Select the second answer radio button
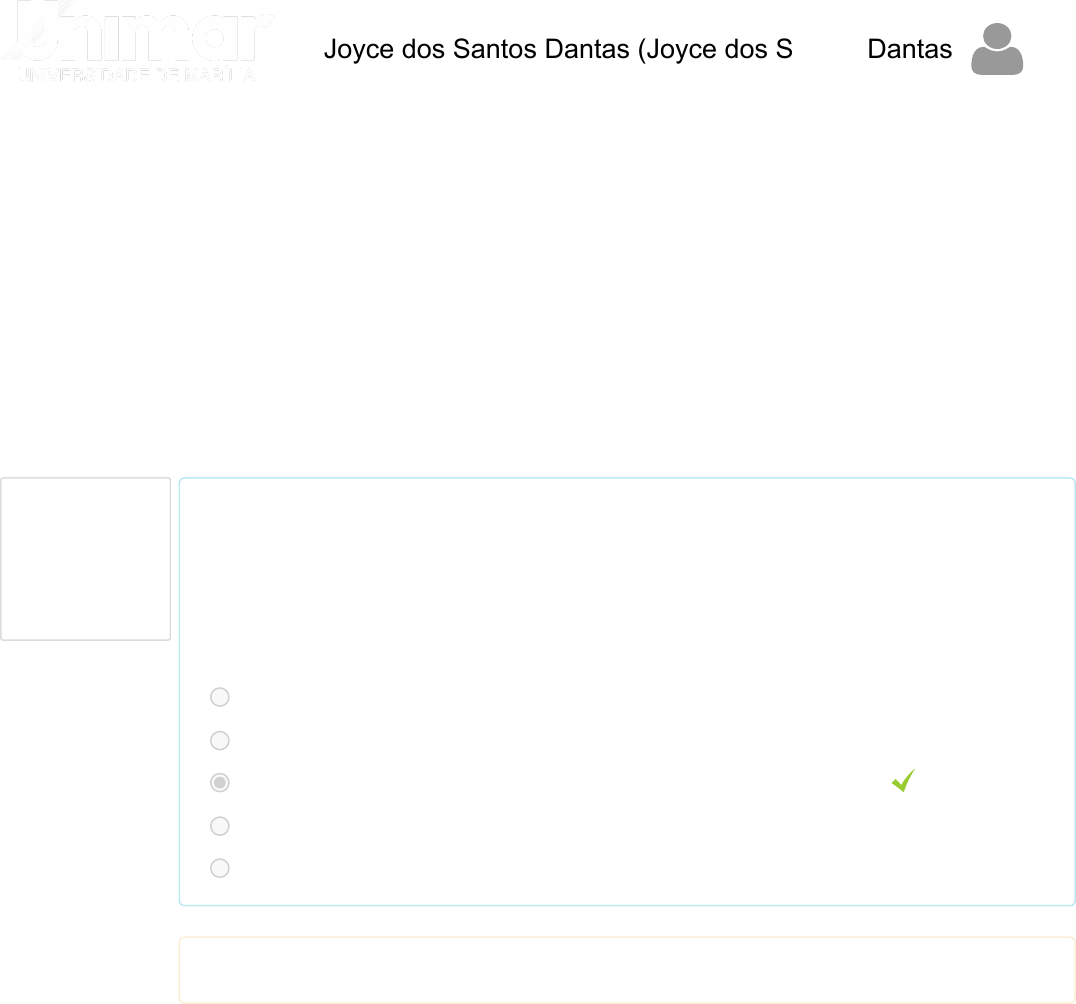Image resolution: width=1076 pixels, height=1004 pixels. tap(220, 740)
